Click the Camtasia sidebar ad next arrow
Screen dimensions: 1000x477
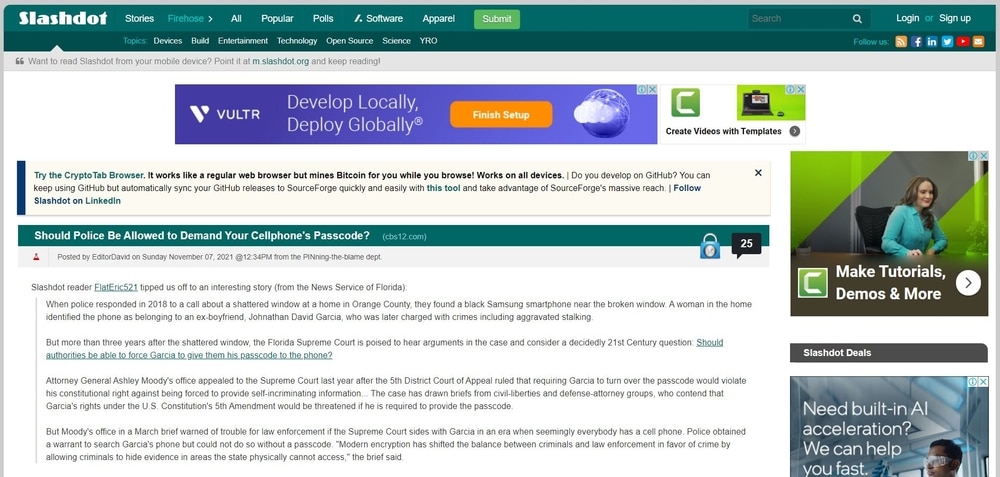point(968,283)
